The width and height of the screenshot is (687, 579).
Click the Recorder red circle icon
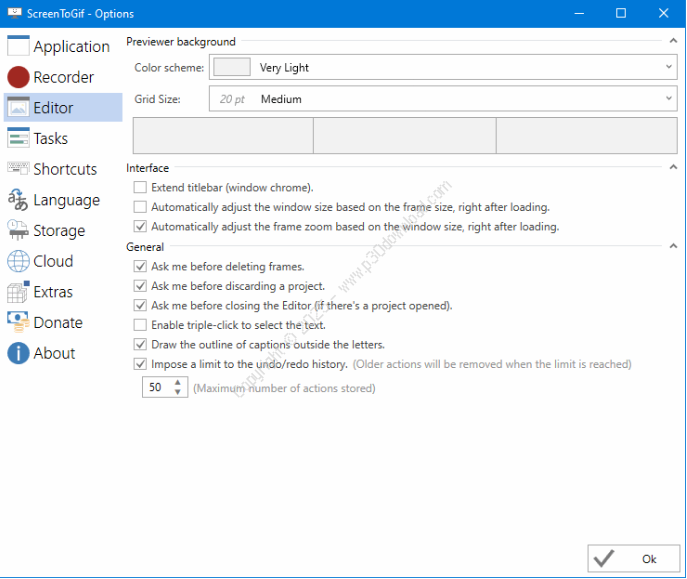18,77
